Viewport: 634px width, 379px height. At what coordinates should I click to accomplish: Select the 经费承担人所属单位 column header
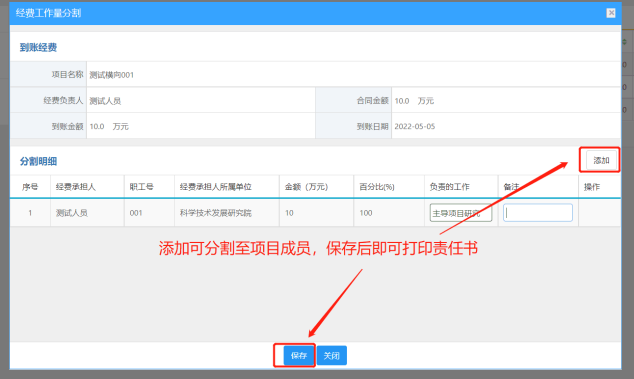[x=216, y=187]
